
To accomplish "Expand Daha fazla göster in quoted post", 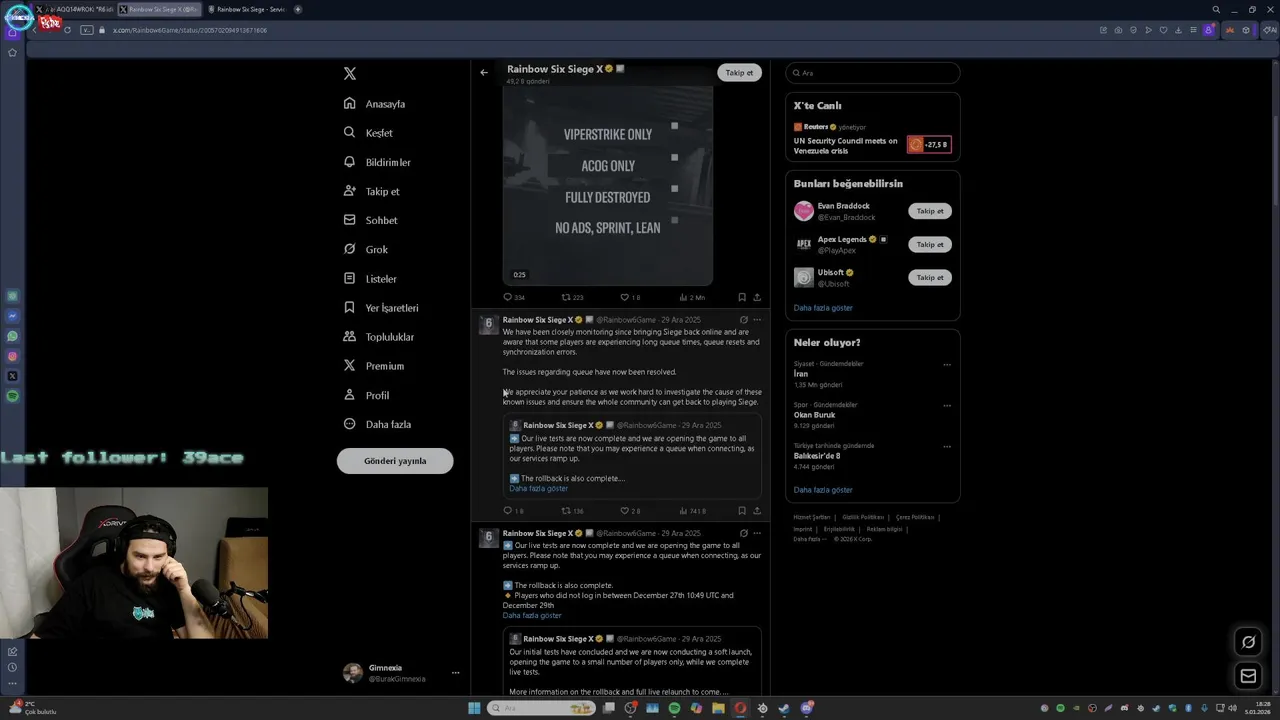I will pyautogui.click(x=538, y=489).
